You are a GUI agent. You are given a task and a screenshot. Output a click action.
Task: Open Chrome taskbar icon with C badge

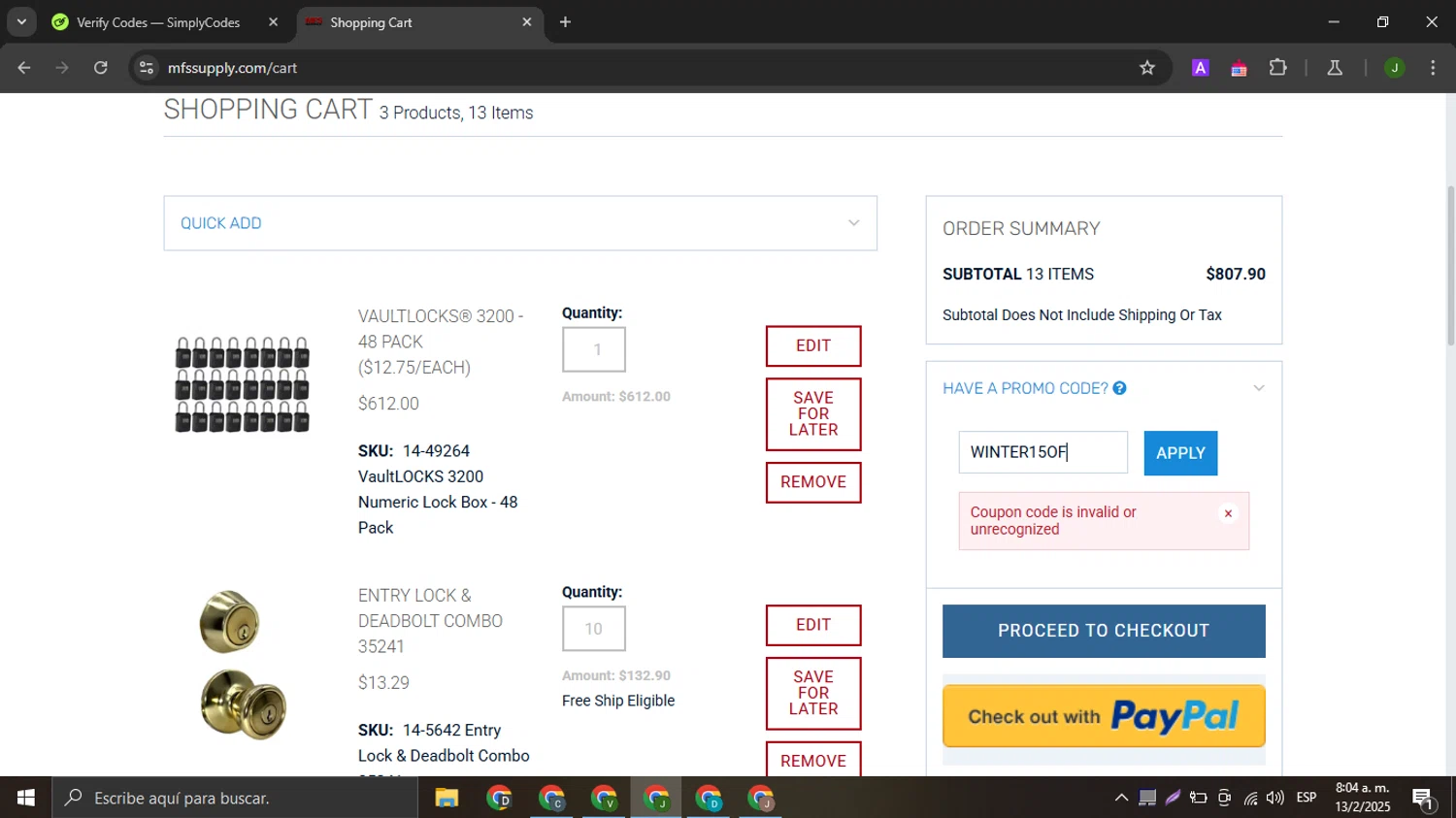point(551,799)
